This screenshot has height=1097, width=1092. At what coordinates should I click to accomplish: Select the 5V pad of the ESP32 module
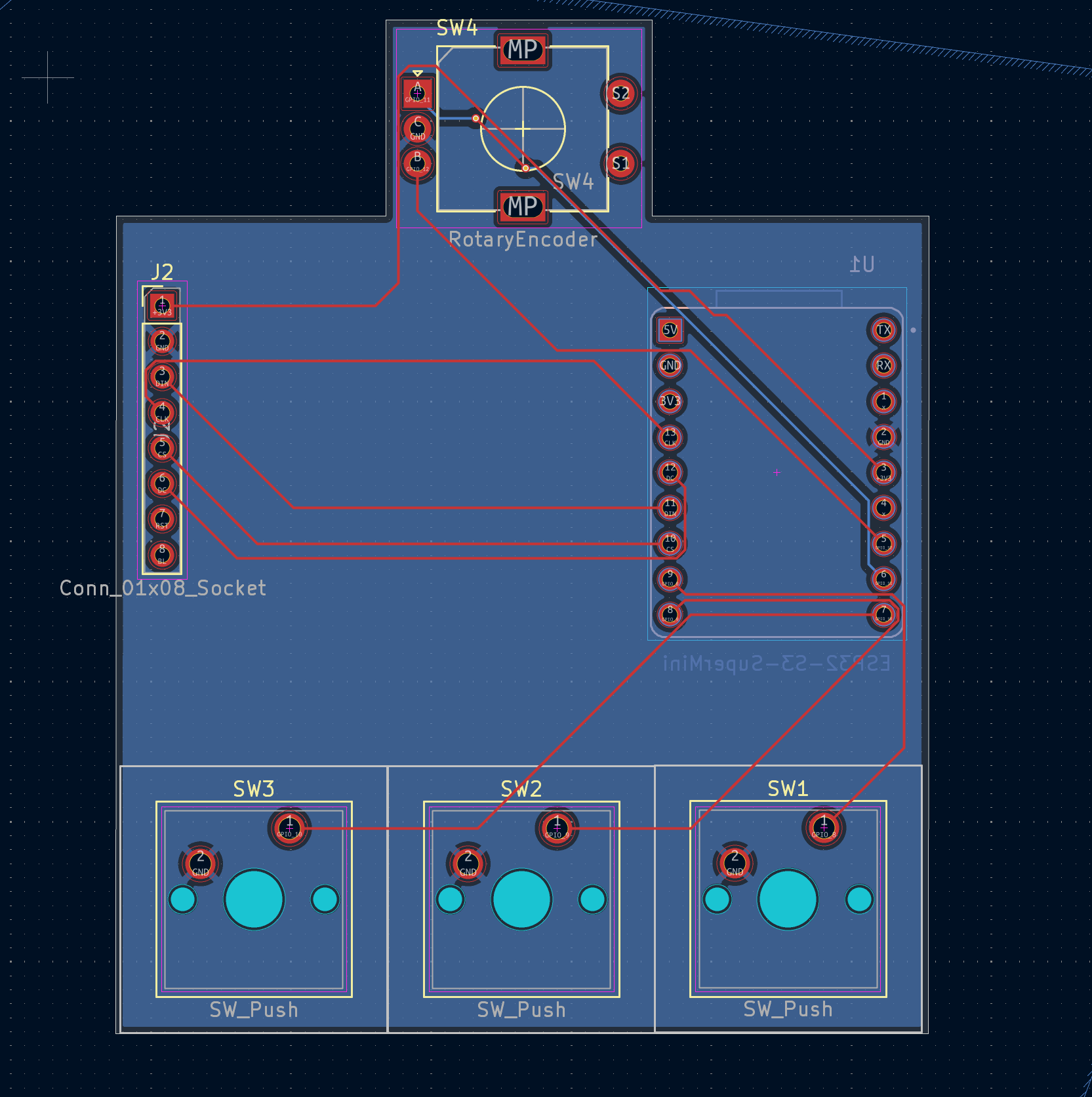tap(670, 330)
